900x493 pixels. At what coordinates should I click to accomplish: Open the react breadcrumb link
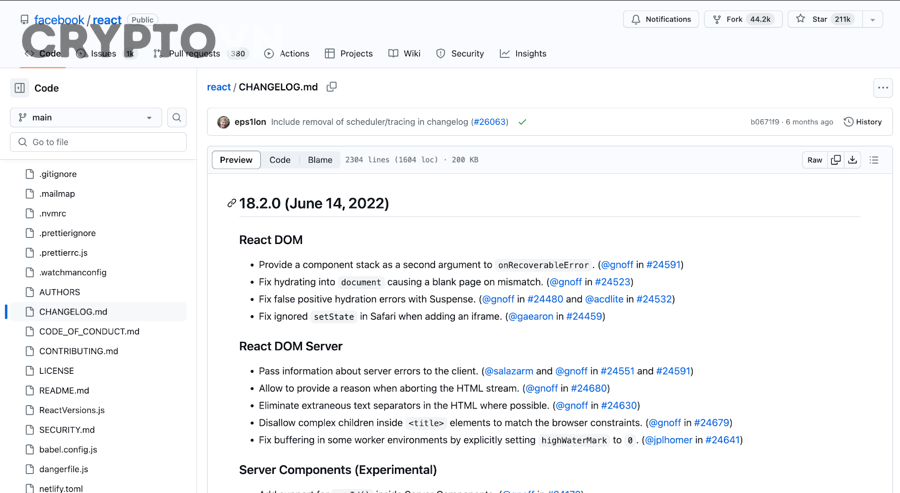[219, 87]
